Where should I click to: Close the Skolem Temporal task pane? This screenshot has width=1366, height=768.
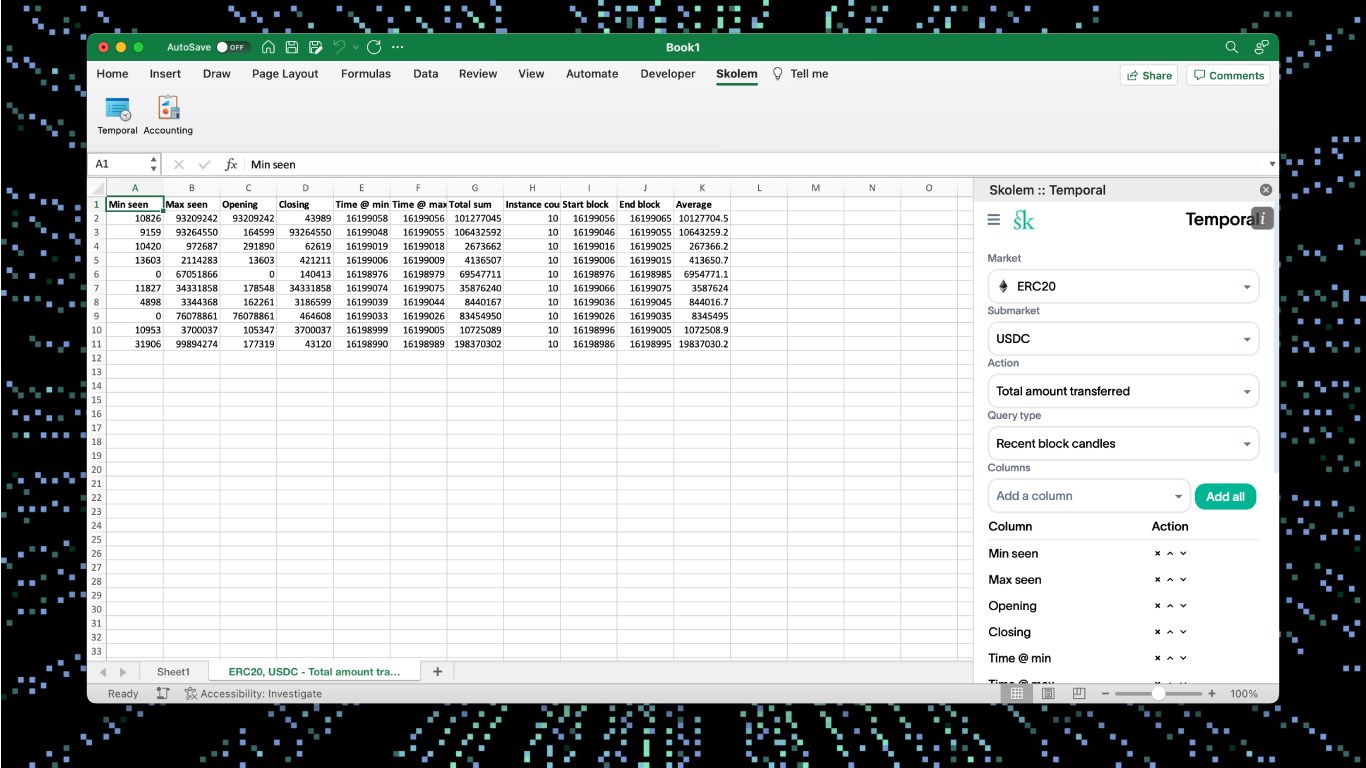tap(1266, 190)
